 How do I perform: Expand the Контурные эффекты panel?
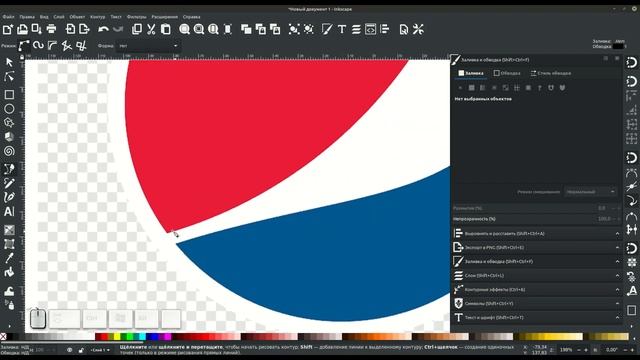tap(537, 289)
